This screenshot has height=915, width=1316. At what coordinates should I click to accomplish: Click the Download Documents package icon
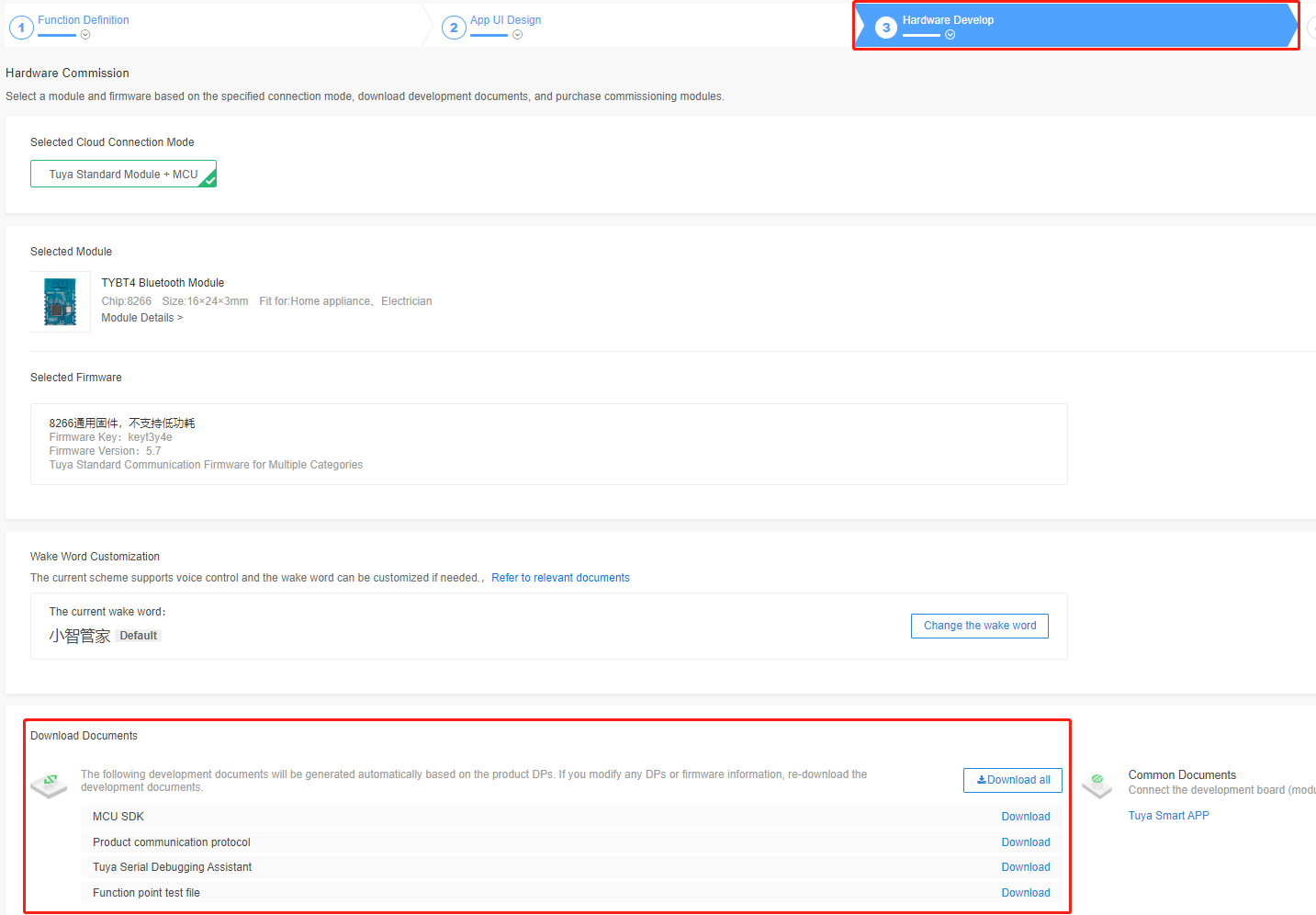coord(49,784)
